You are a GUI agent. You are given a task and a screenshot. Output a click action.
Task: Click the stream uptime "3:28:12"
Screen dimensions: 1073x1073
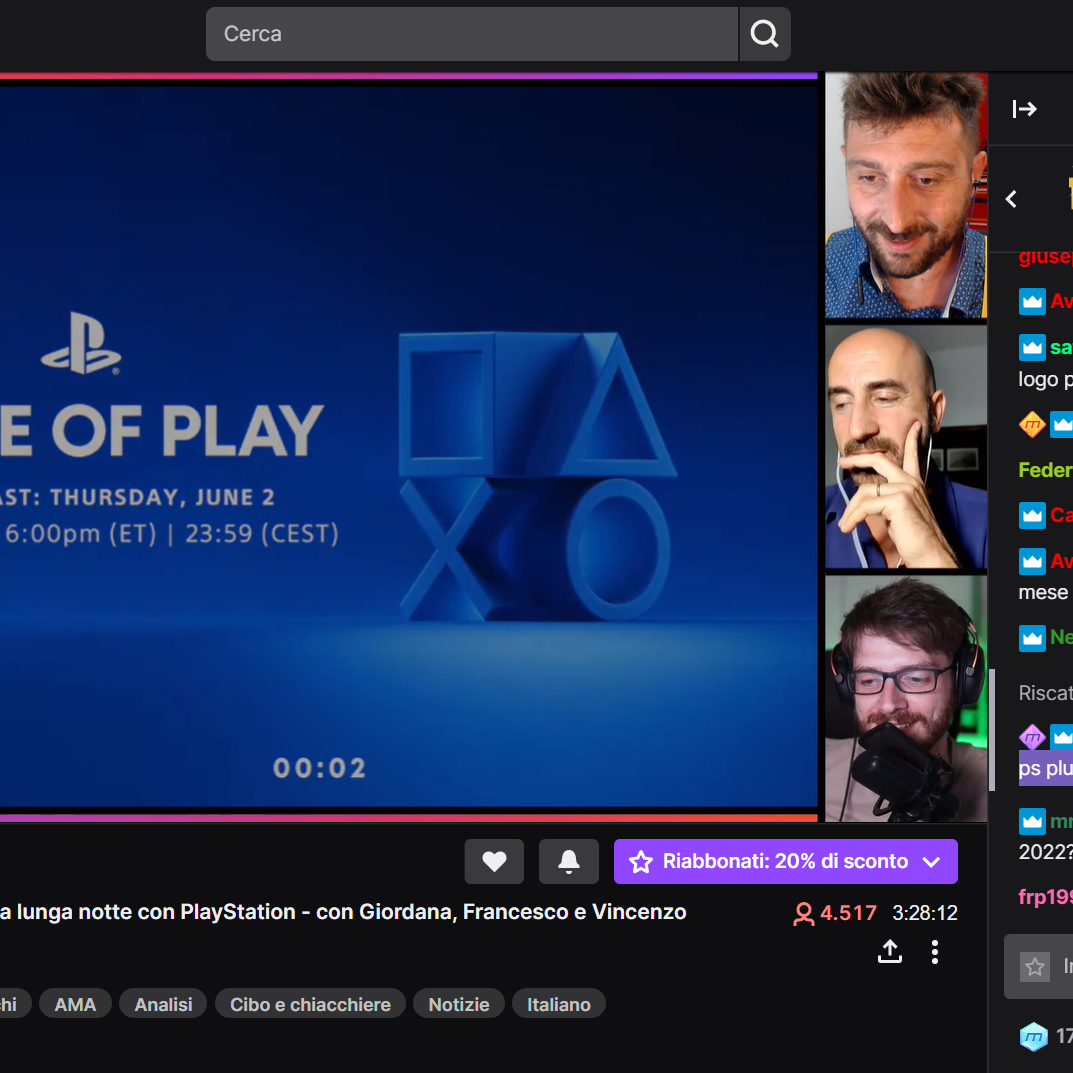pyautogui.click(x=925, y=913)
